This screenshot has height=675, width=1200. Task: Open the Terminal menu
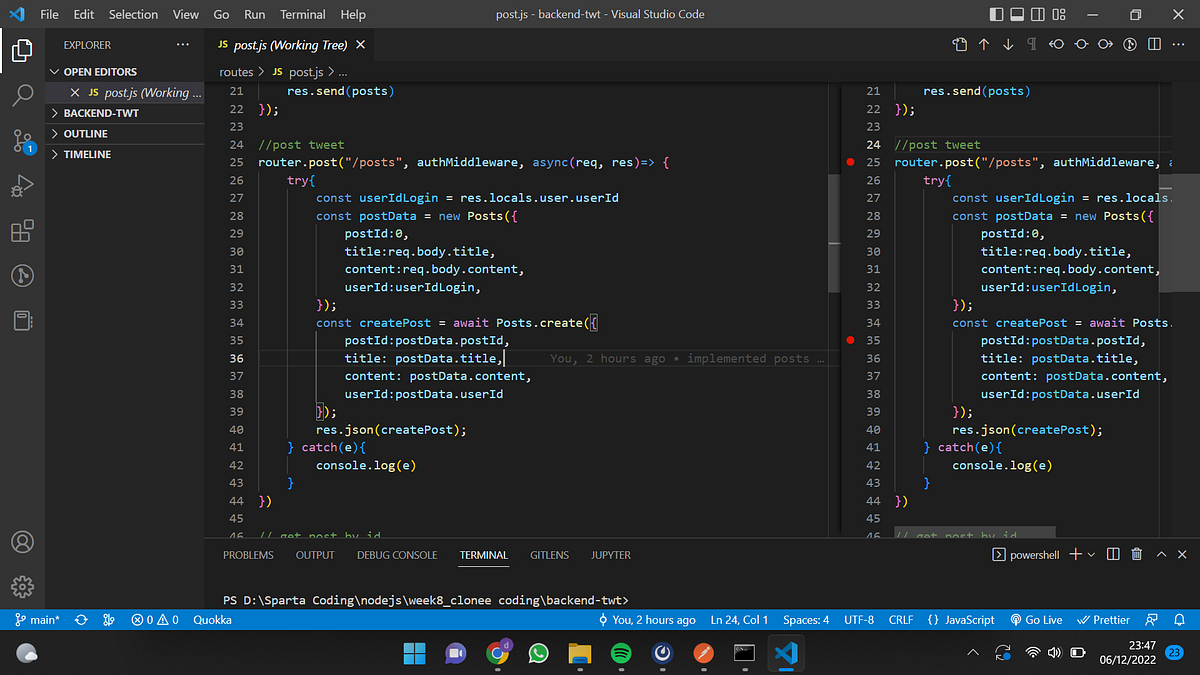click(x=302, y=15)
